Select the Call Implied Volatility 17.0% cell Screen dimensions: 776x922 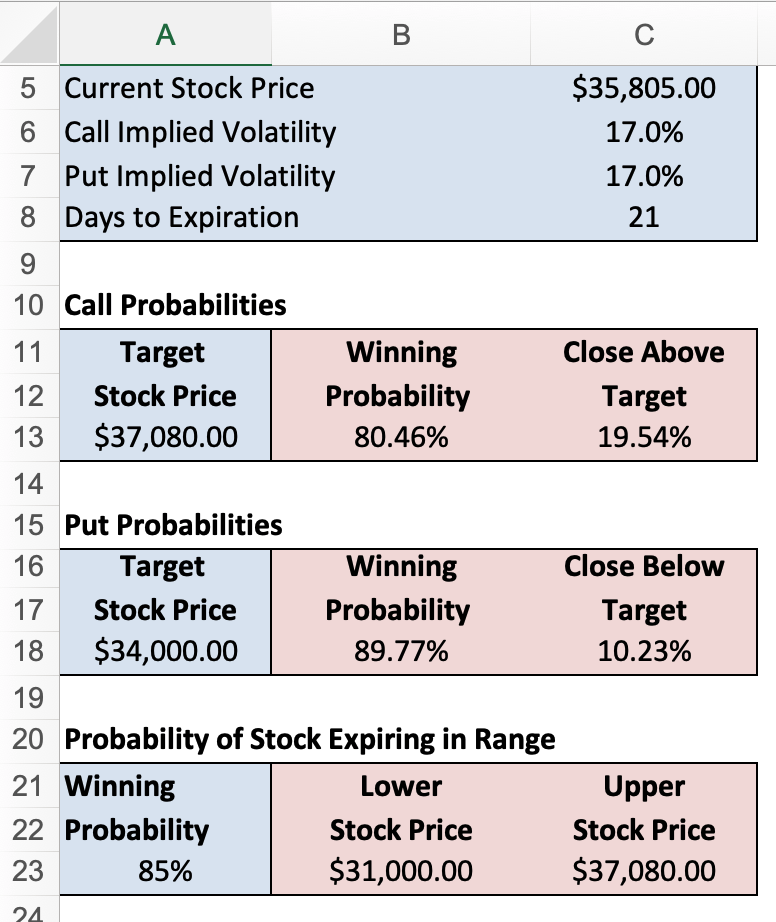pos(643,132)
